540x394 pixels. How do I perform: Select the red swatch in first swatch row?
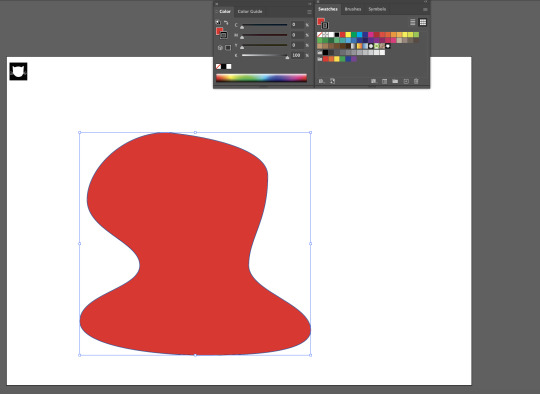point(342,34)
